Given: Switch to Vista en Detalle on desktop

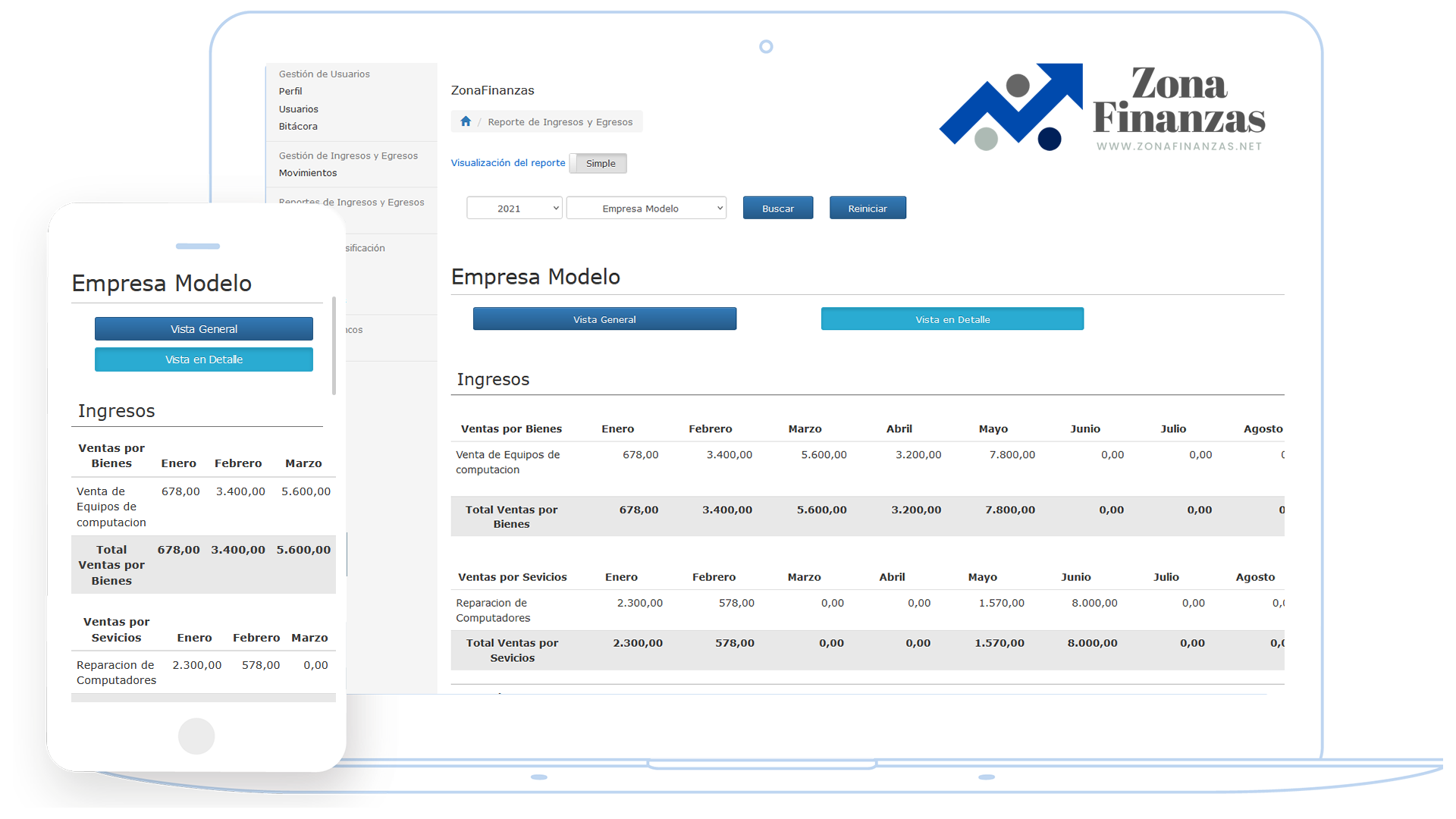Looking at the screenshot, I should click(x=952, y=319).
